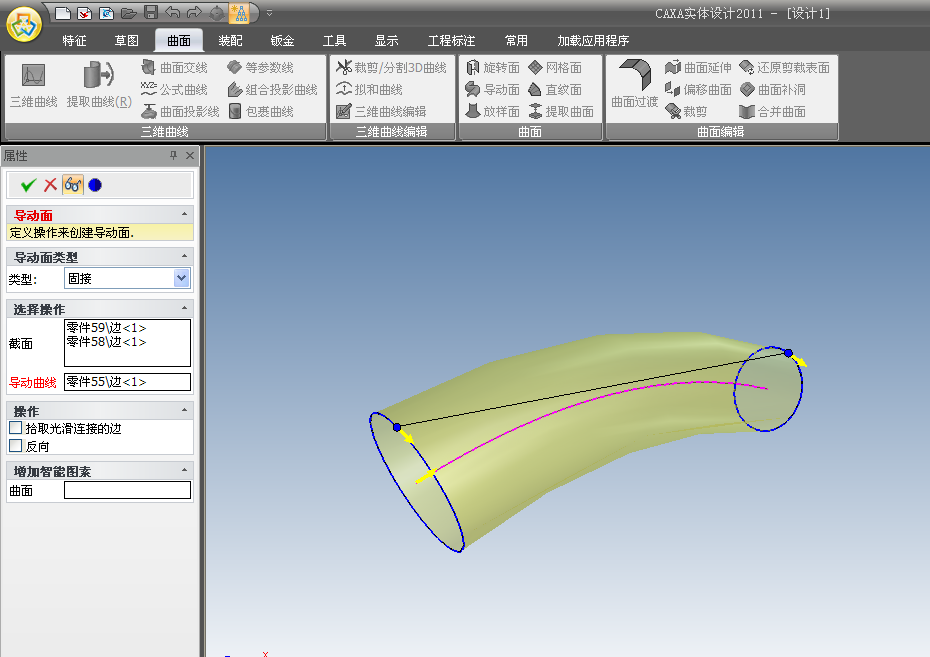
Task: Click the 公式曲线 tool
Action: pos(174,90)
